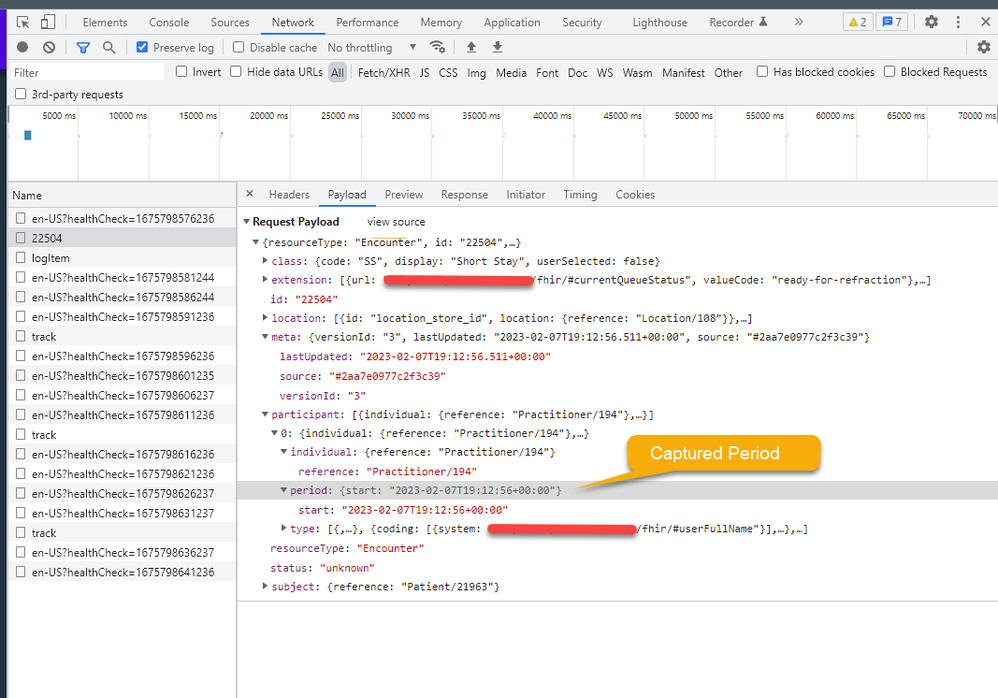Toggle the network filter funnel icon

point(83,47)
